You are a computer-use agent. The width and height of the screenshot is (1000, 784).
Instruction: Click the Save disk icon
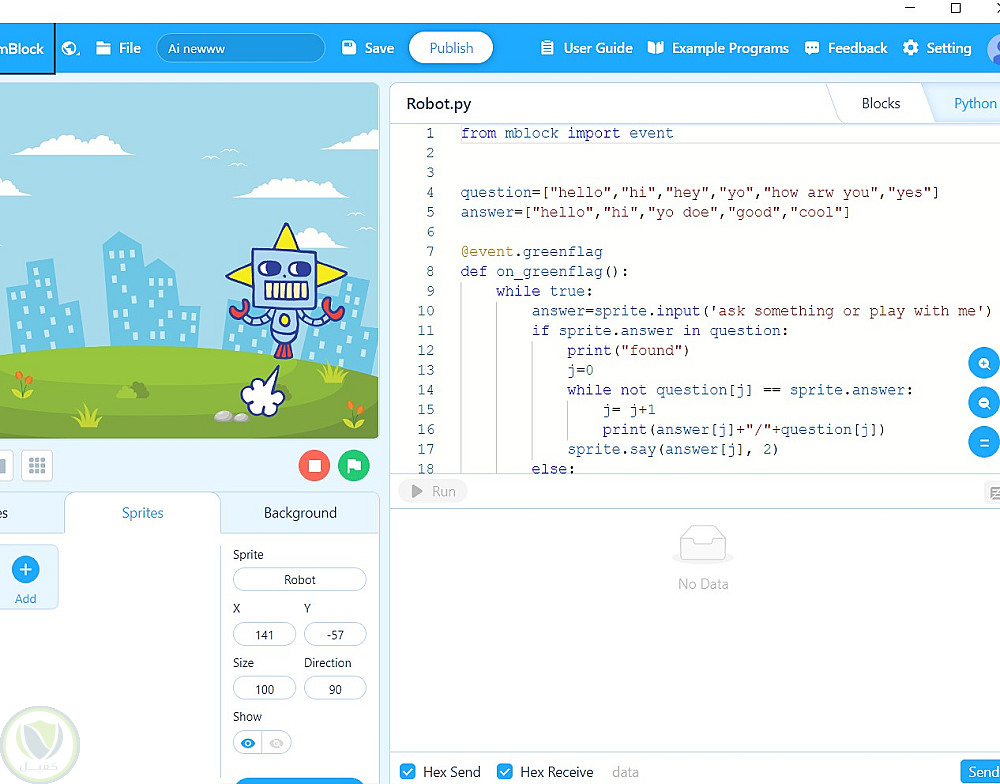(x=349, y=48)
